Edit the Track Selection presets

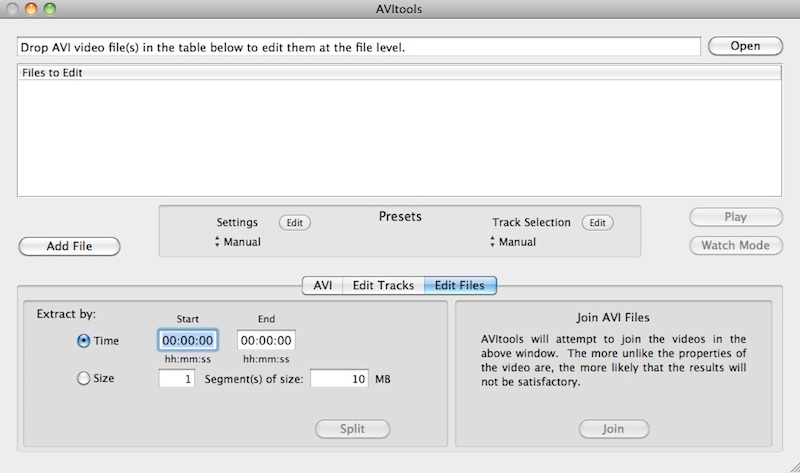[597, 223]
